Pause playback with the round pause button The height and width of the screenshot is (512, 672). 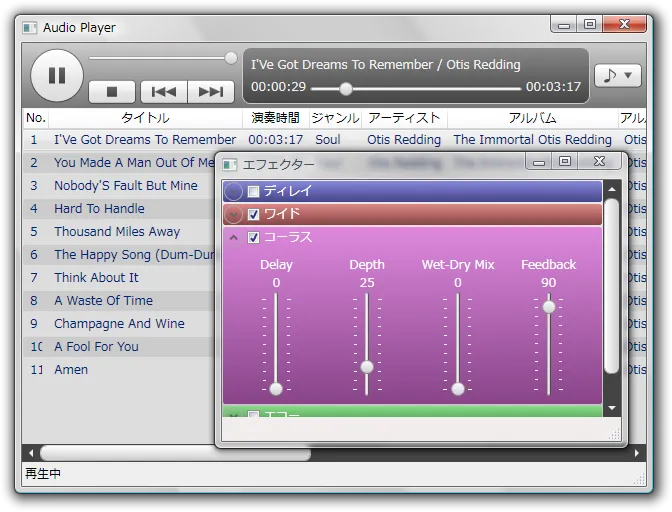tap(57, 75)
